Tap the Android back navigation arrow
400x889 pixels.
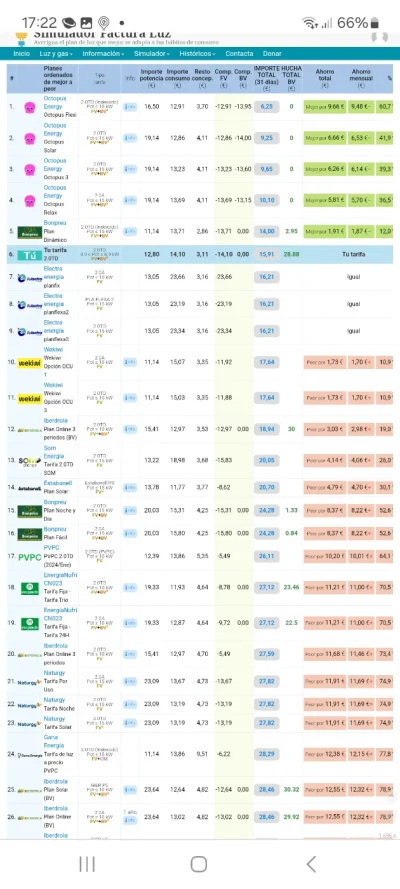coord(310,864)
